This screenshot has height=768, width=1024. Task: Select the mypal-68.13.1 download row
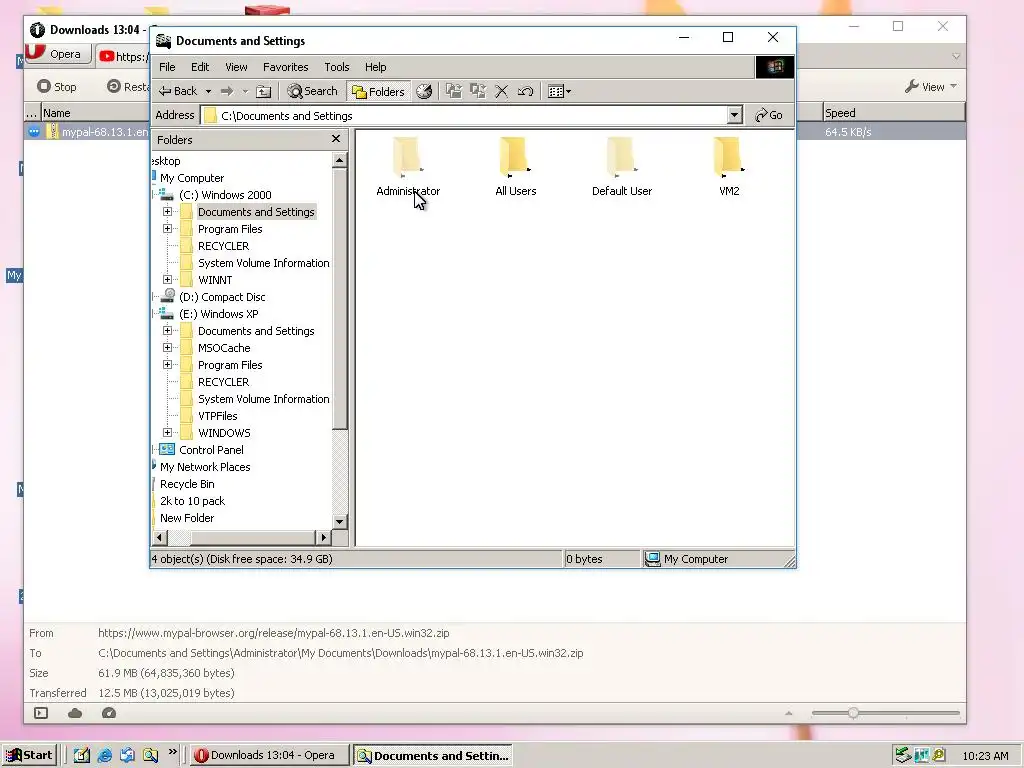88,132
